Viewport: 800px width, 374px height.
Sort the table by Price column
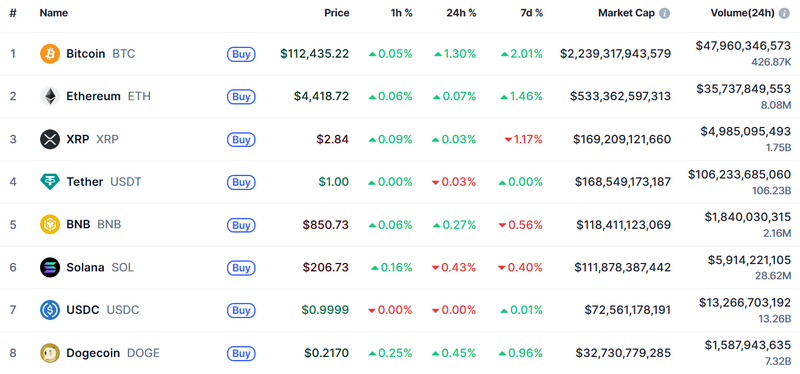337,13
